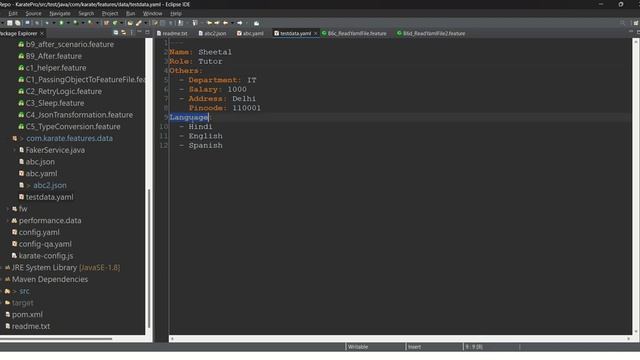Toggle Link with Editor in Package Explorer

click(x=123, y=33)
